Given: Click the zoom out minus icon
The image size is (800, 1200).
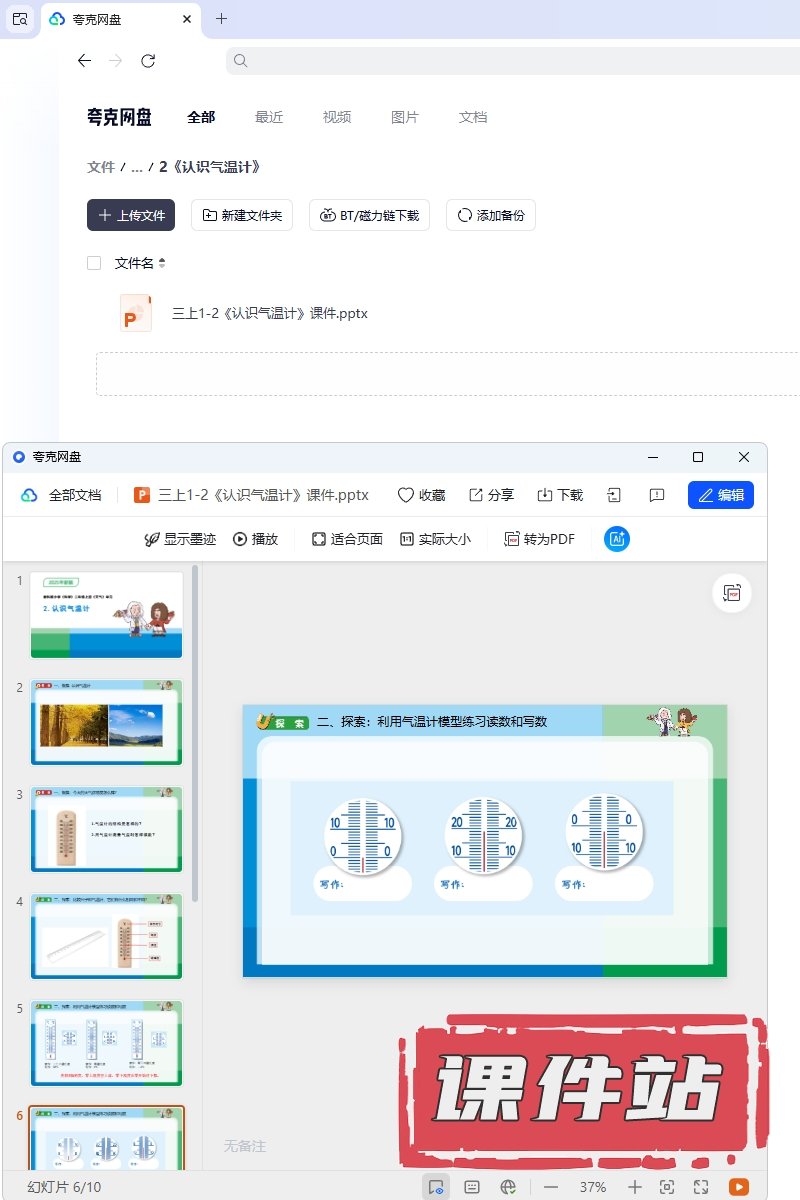Looking at the screenshot, I should (551, 1187).
